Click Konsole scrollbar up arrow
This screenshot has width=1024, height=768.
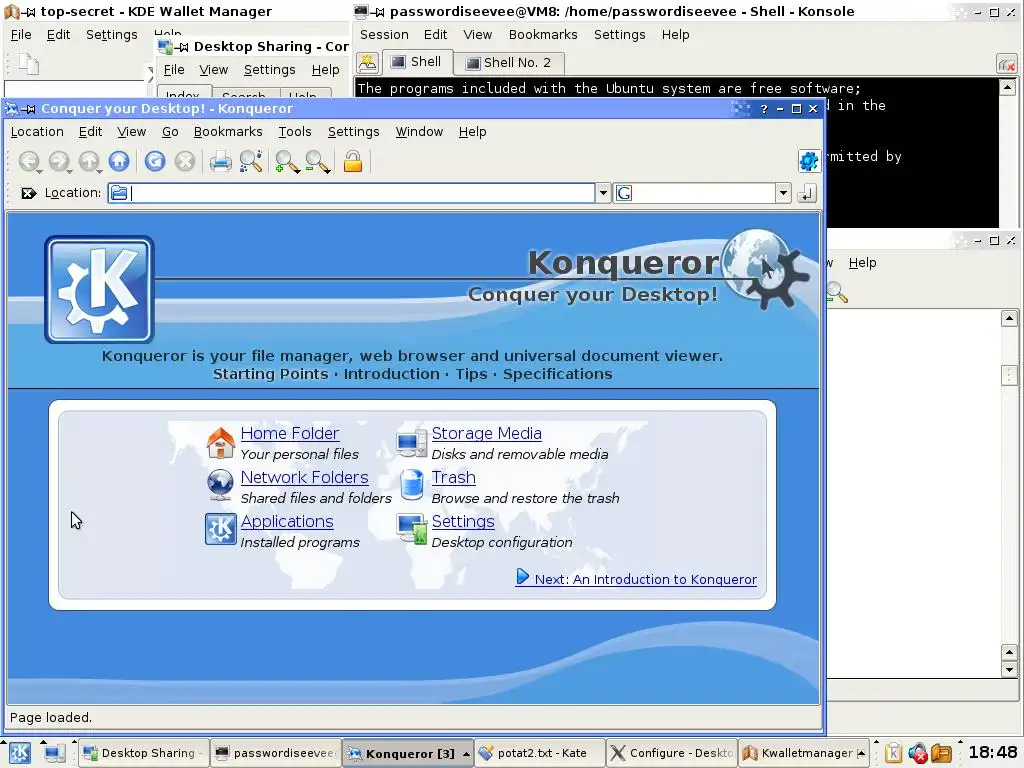[1007, 87]
